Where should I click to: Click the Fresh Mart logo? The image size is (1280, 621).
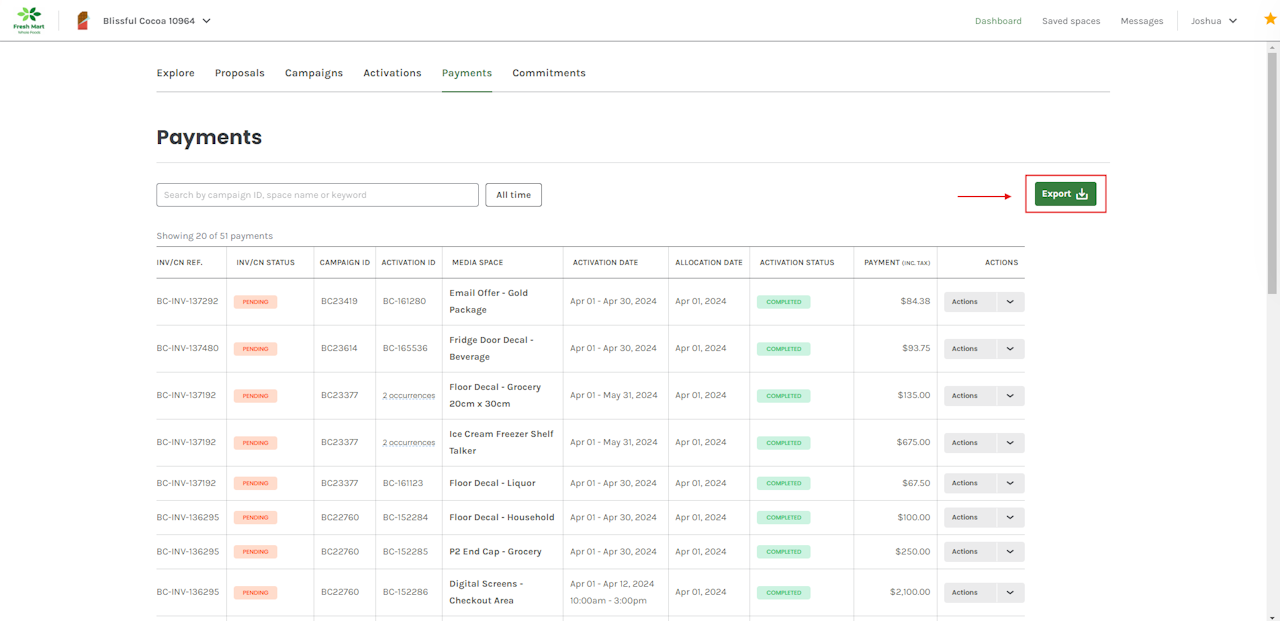(x=29, y=20)
